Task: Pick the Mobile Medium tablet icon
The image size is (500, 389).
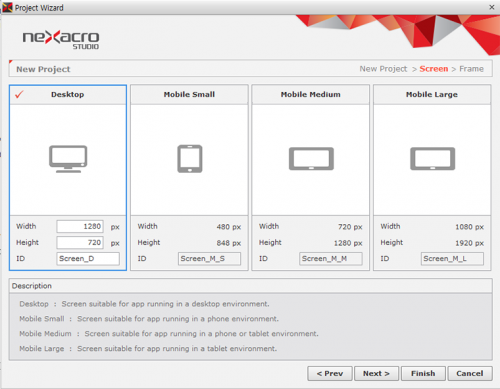Action: point(311,159)
